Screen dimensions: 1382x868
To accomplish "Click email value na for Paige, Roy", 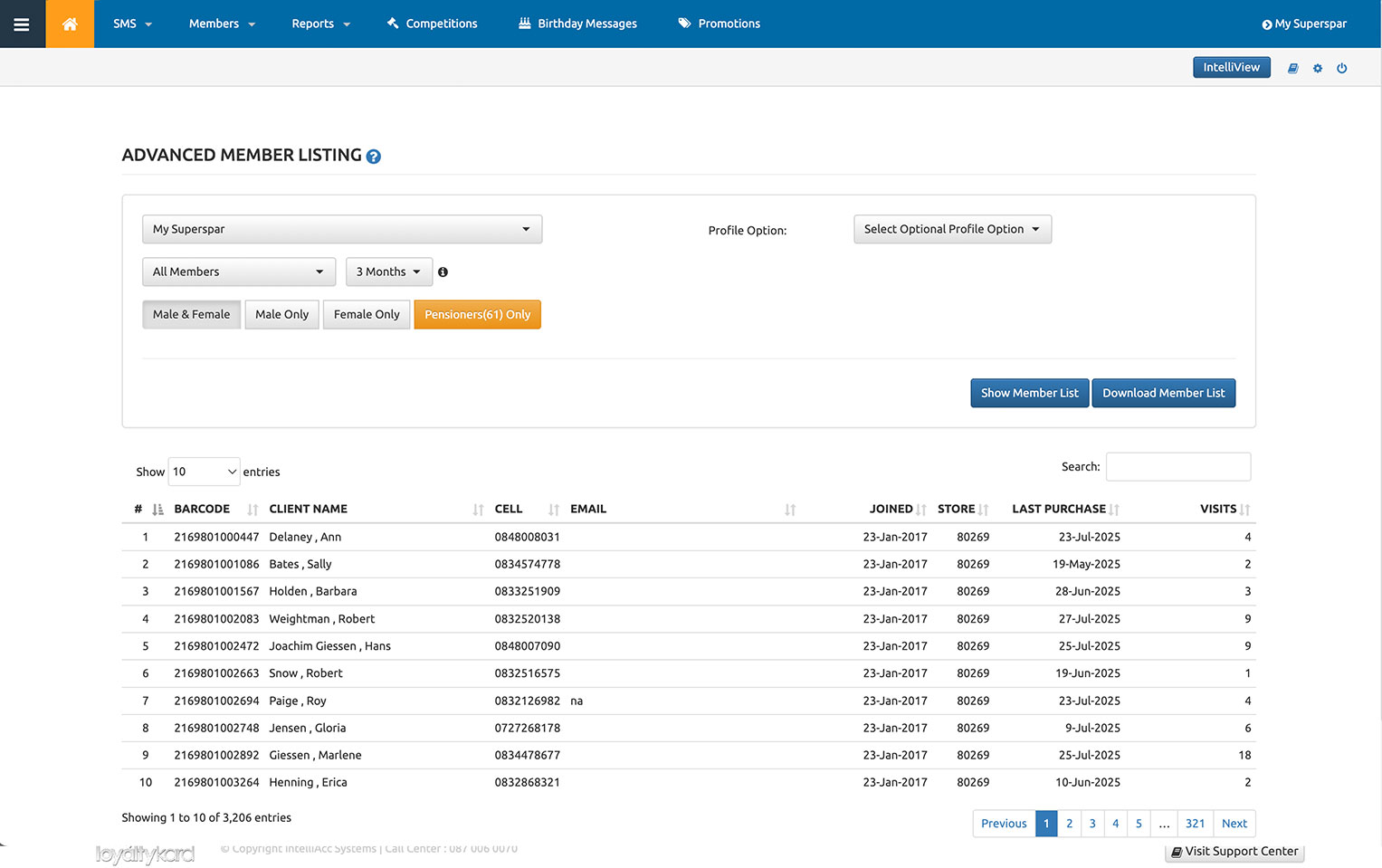I will tap(577, 701).
